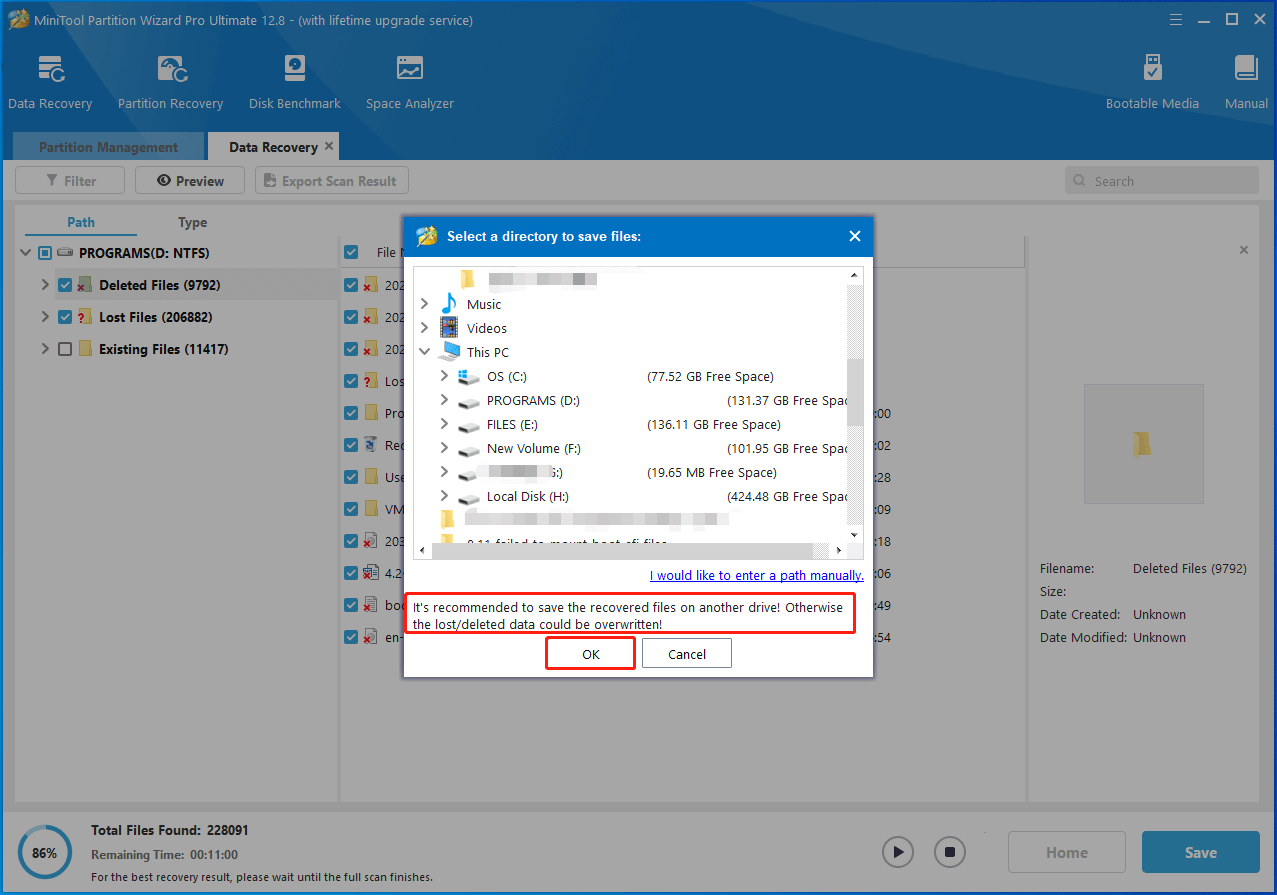1277x895 pixels.
Task: Open Space Analyzer tool
Action: [x=410, y=82]
